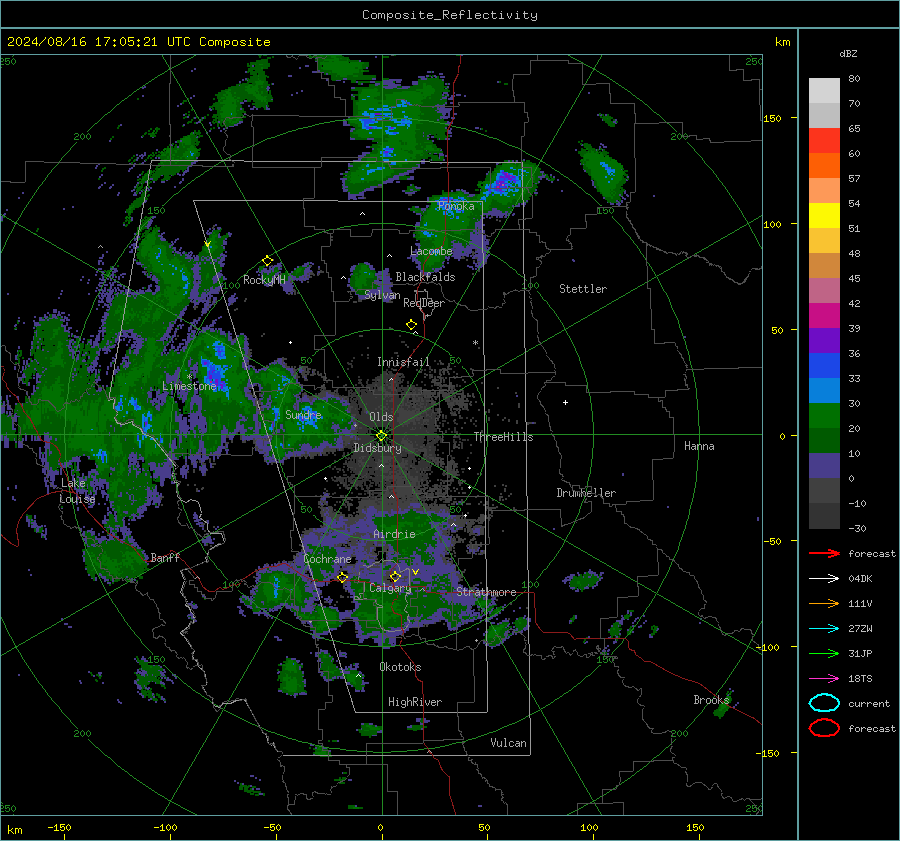The height and width of the screenshot is (841, 900).
Task: Click the 31JP legend label
Action: pyautogui.click(x=860, y=653)
